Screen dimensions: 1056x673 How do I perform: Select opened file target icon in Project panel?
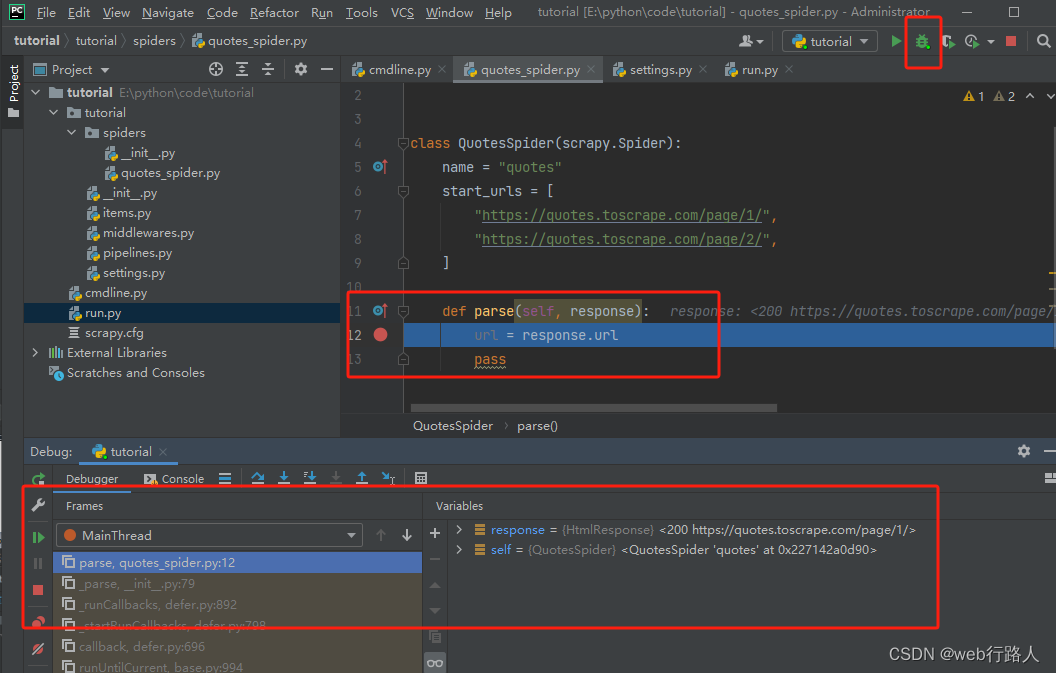[x=216, y=69]
